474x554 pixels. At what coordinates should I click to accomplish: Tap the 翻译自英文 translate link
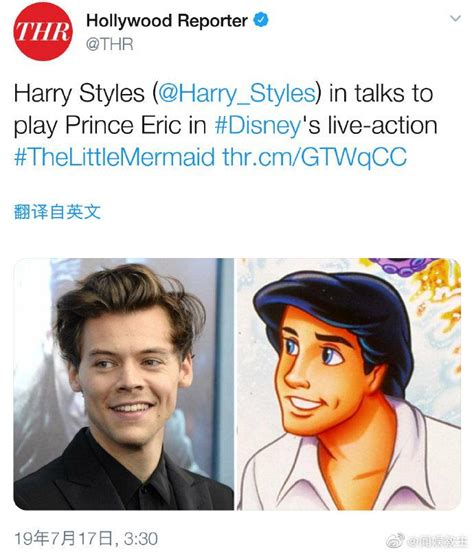[x=57, y=212]
